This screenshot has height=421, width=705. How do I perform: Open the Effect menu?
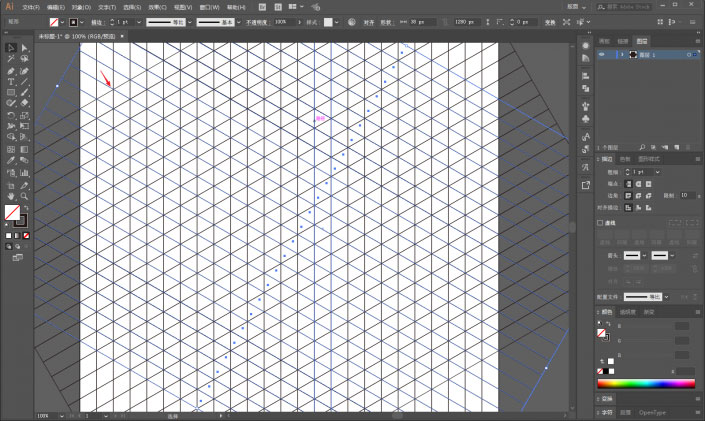(157, 7)
